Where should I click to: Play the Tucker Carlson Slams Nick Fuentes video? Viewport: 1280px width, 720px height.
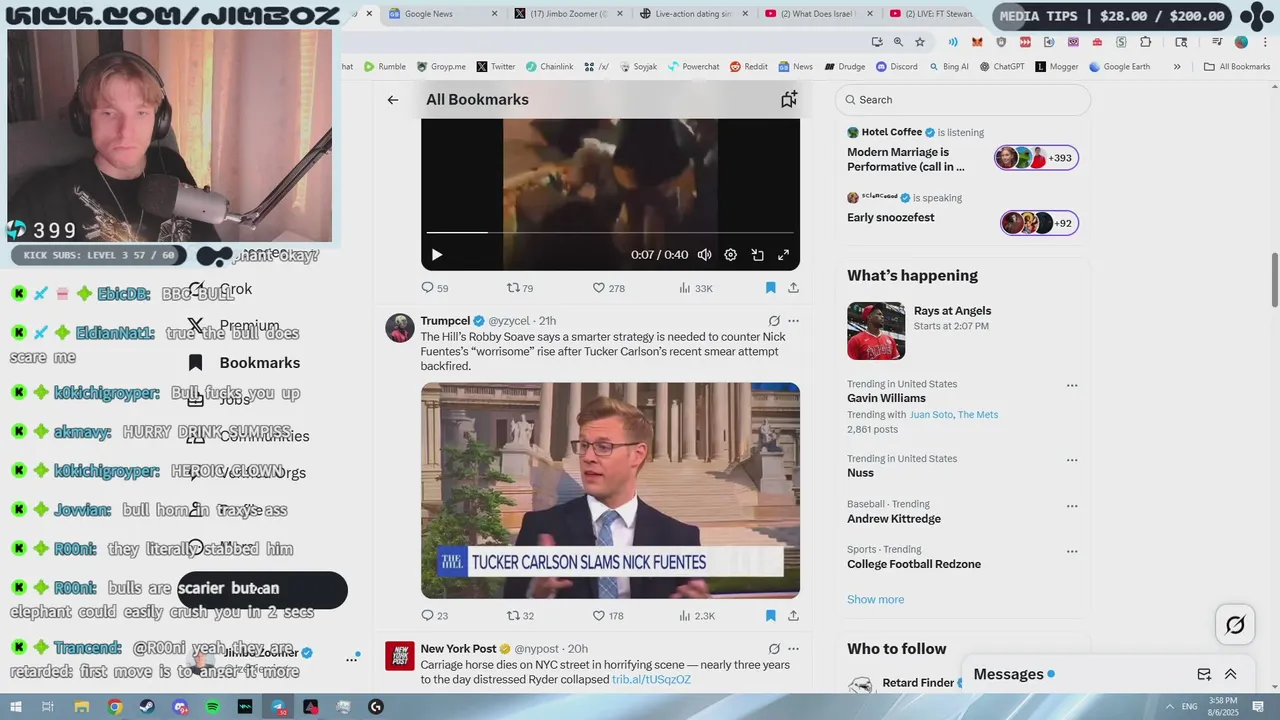610,490
